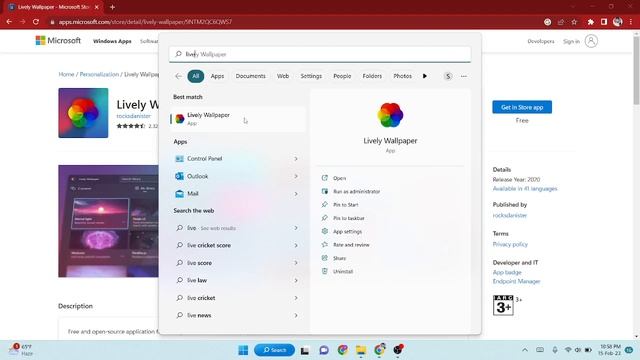Switch to the Web filter tab
Image resolution: width=640 pixels, height=360 pixels.
click(x=283, y=76)
